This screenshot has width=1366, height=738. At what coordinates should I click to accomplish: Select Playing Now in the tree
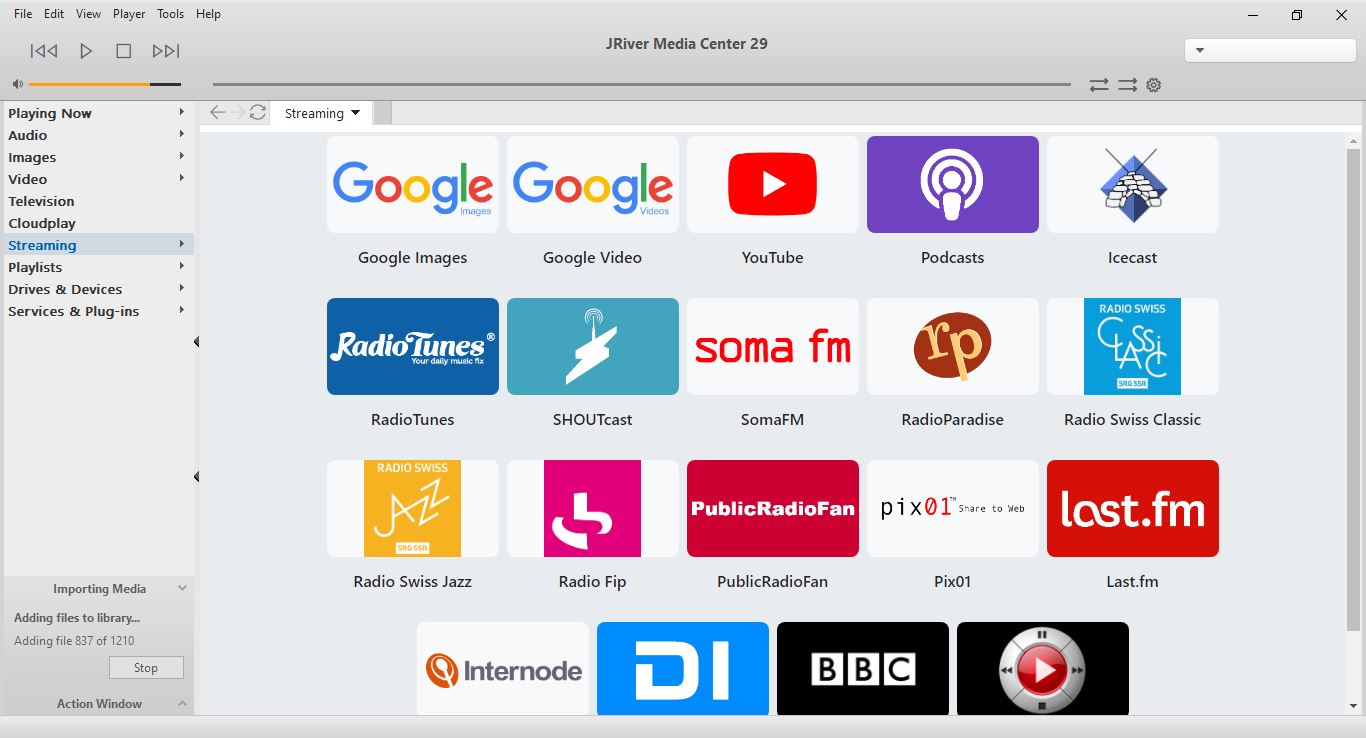(50, 113)
